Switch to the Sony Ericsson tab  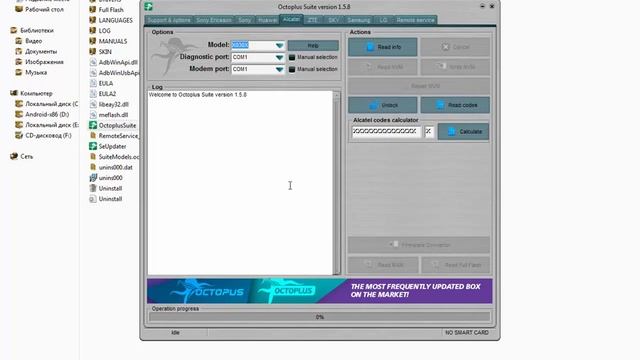(214, 20)
